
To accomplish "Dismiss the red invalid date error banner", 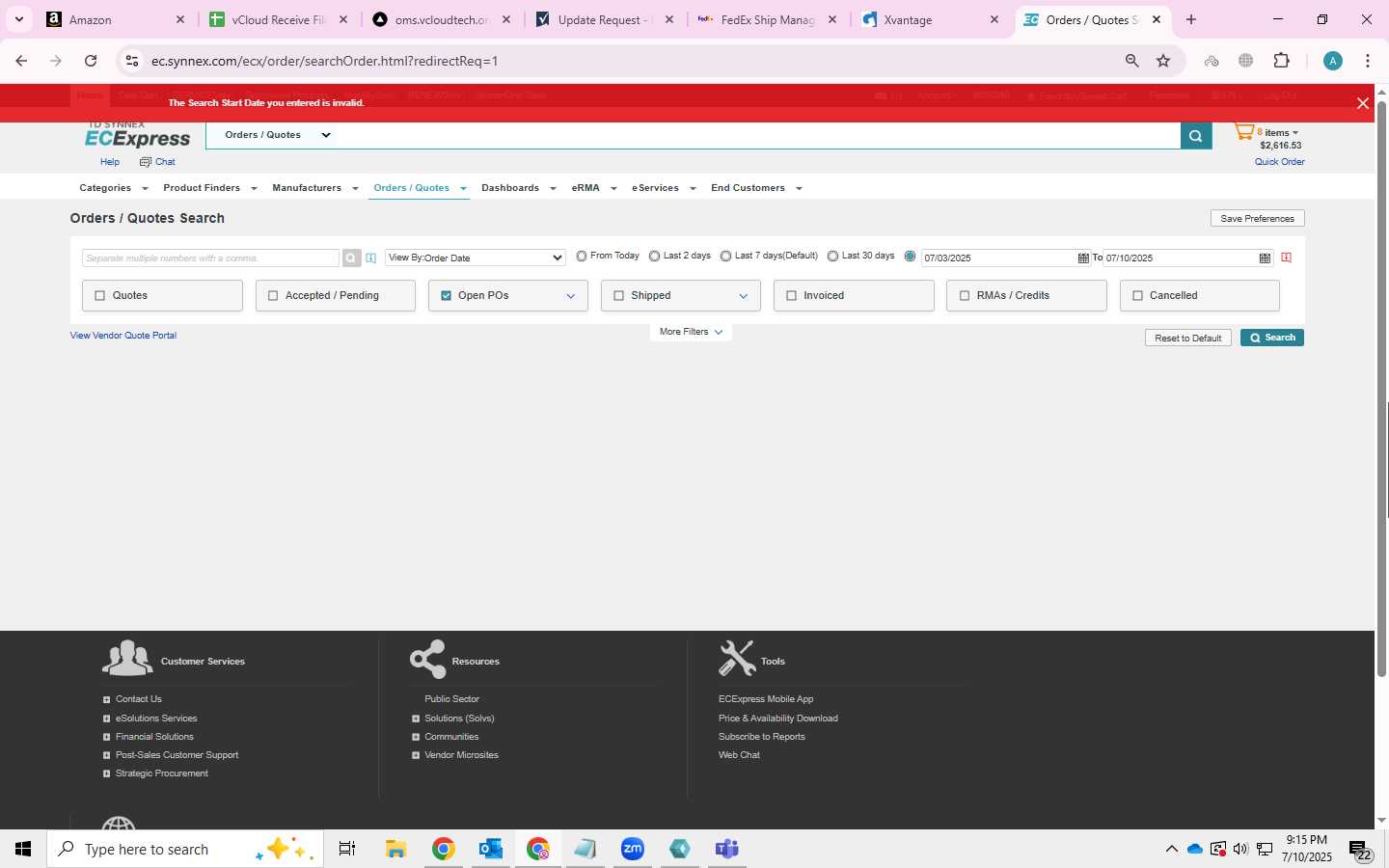I will pos(1363,103).
